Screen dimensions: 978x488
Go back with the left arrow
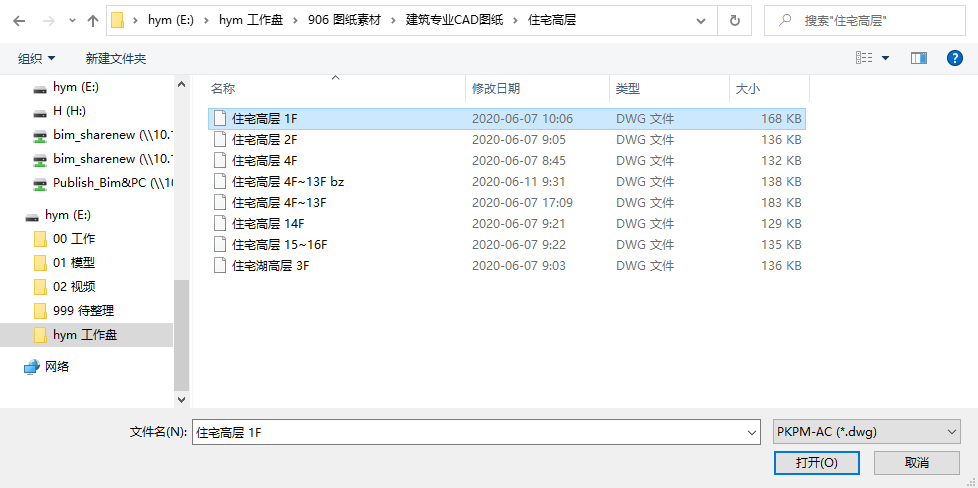click(x=19, y=21)
